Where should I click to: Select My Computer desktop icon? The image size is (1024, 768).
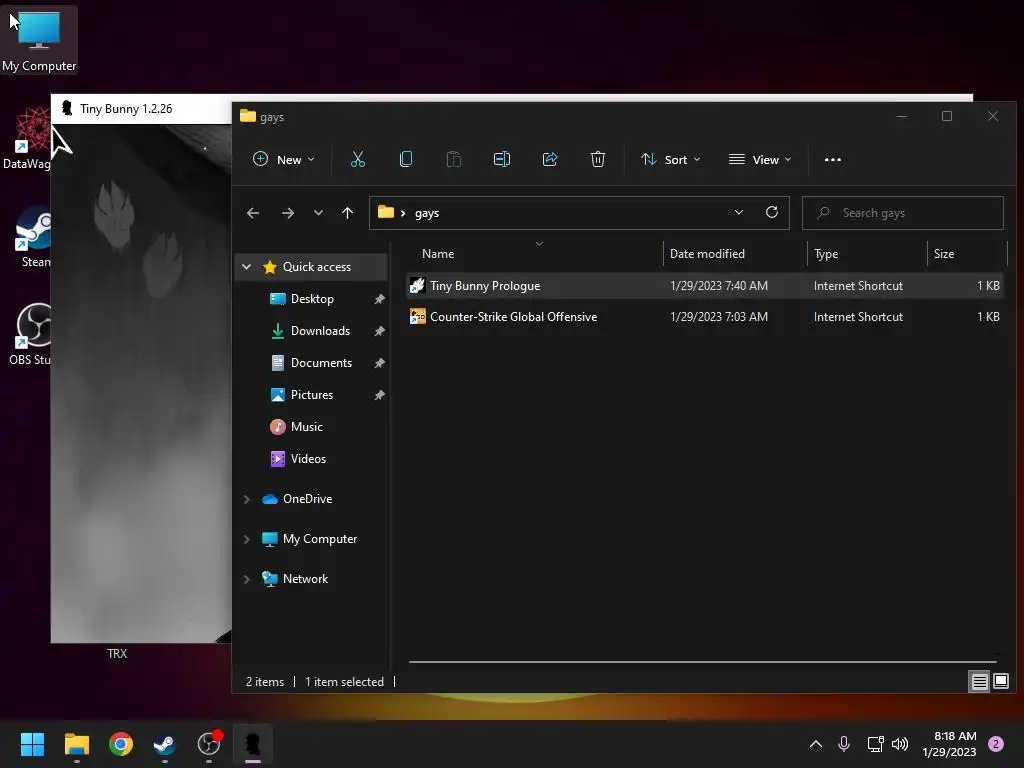pos(39,41)
